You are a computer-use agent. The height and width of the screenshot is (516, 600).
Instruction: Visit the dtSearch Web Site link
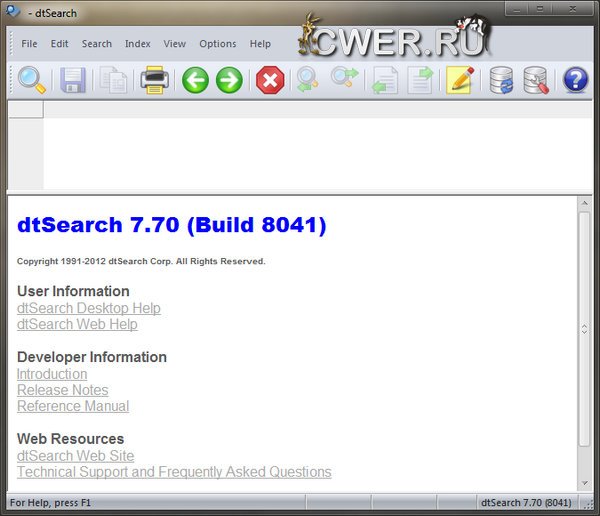(x=75, y=456)
